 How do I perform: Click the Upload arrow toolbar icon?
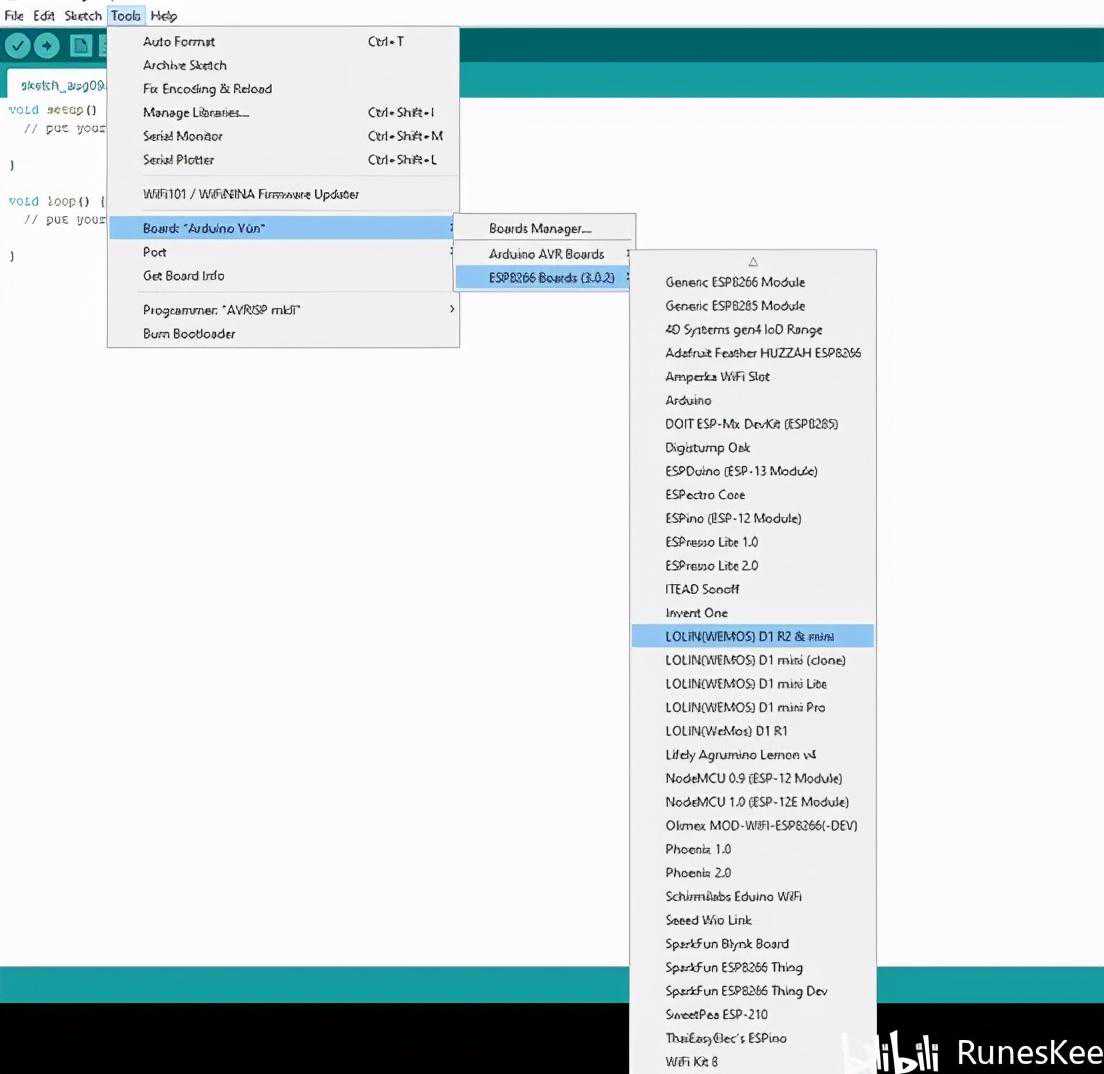(x=46, y=46)
